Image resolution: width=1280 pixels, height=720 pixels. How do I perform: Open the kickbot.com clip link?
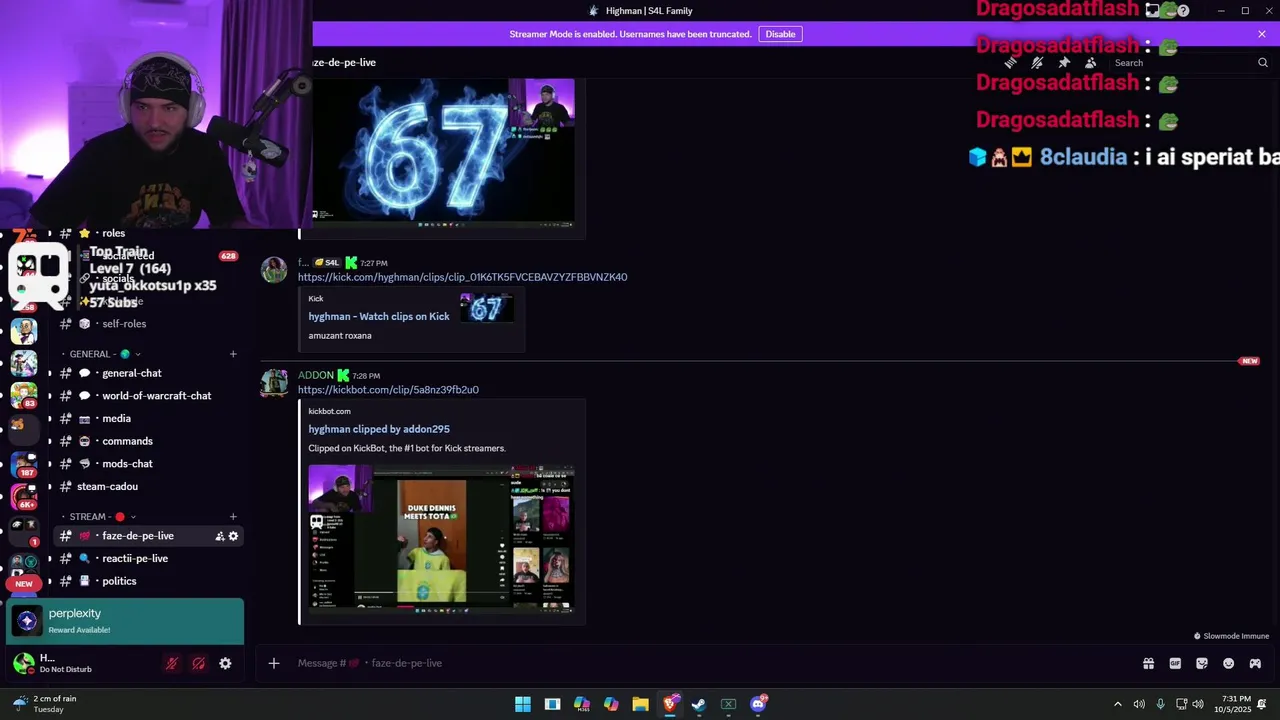point(388,390)
